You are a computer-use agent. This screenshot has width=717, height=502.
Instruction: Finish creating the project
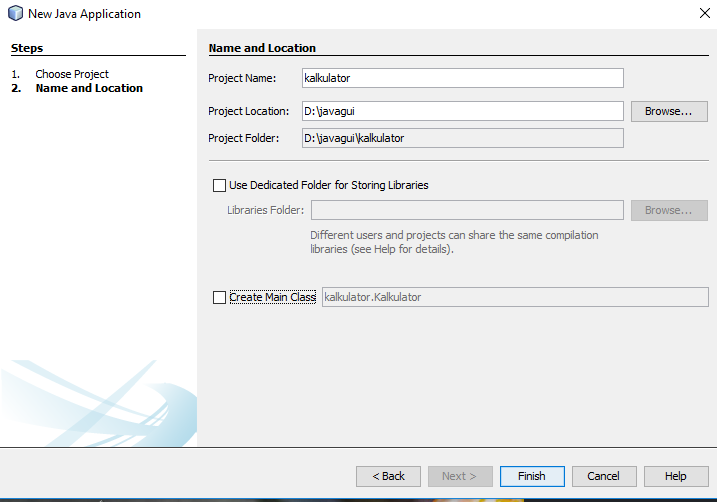pyautogui.click(x=532, y=476)
